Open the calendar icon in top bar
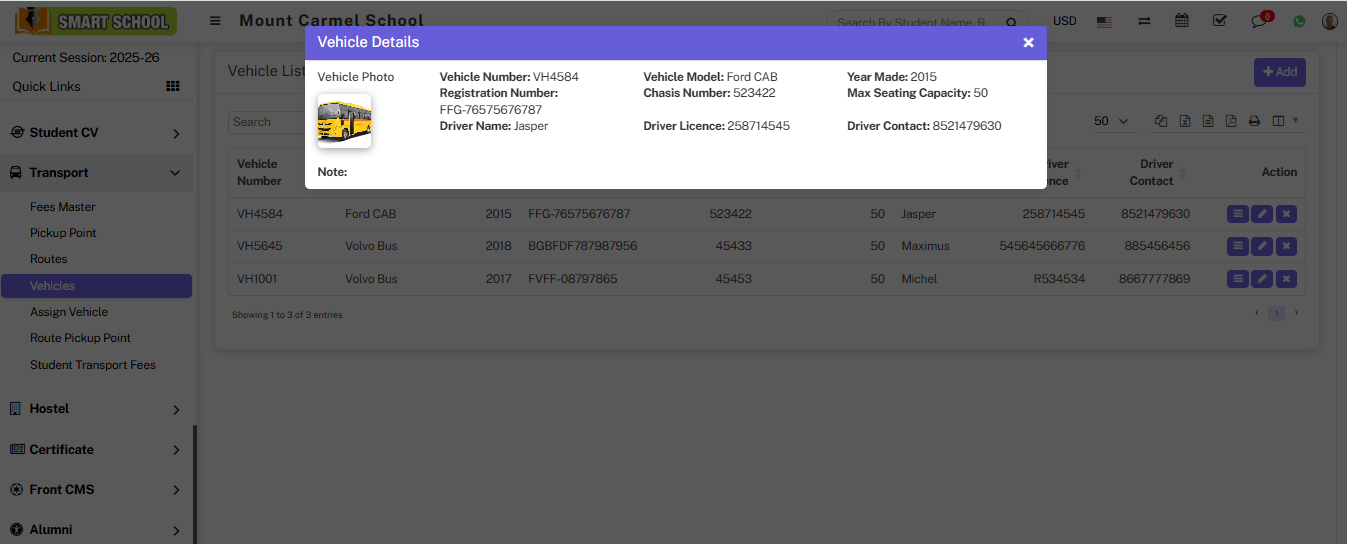The width and height of the screenshot is (1347, 544). (1182, 21)
